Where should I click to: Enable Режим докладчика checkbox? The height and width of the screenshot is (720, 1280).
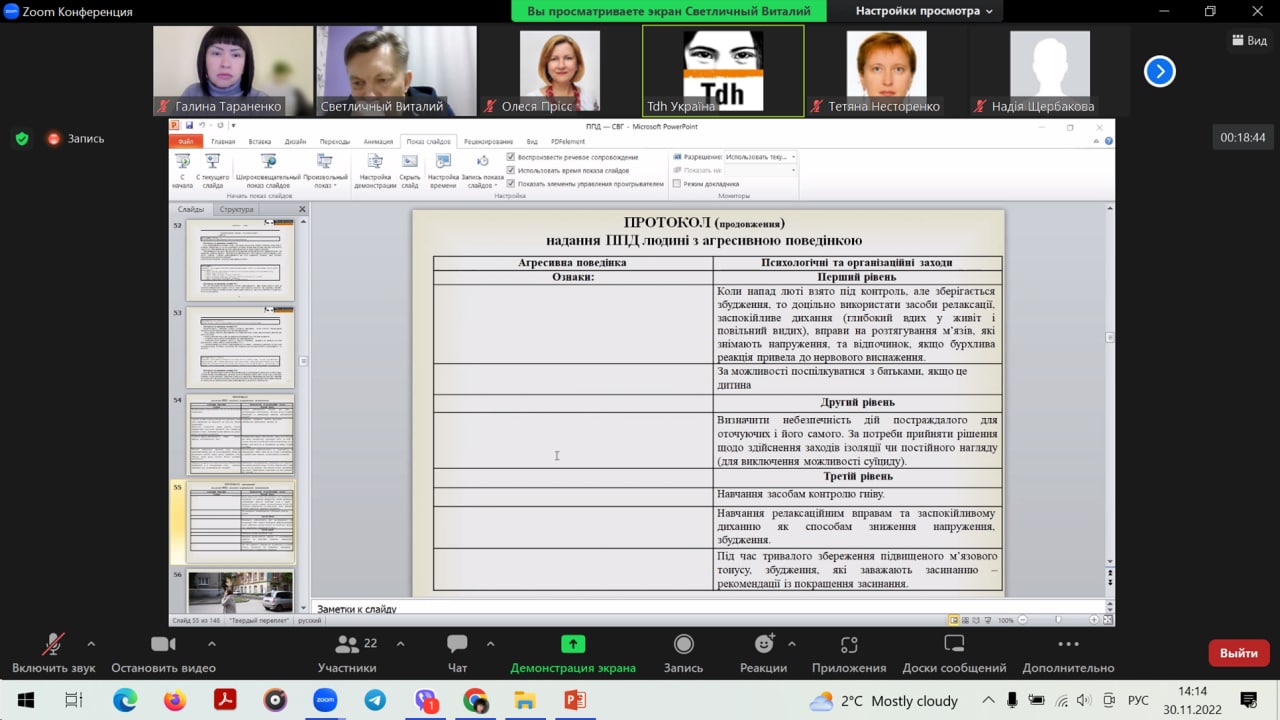tap(677, 184)
